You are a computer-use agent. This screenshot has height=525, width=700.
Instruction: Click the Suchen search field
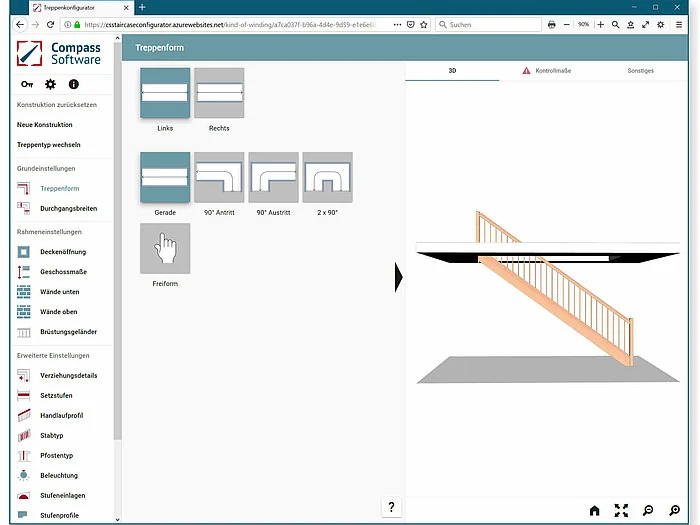point(488,25)
